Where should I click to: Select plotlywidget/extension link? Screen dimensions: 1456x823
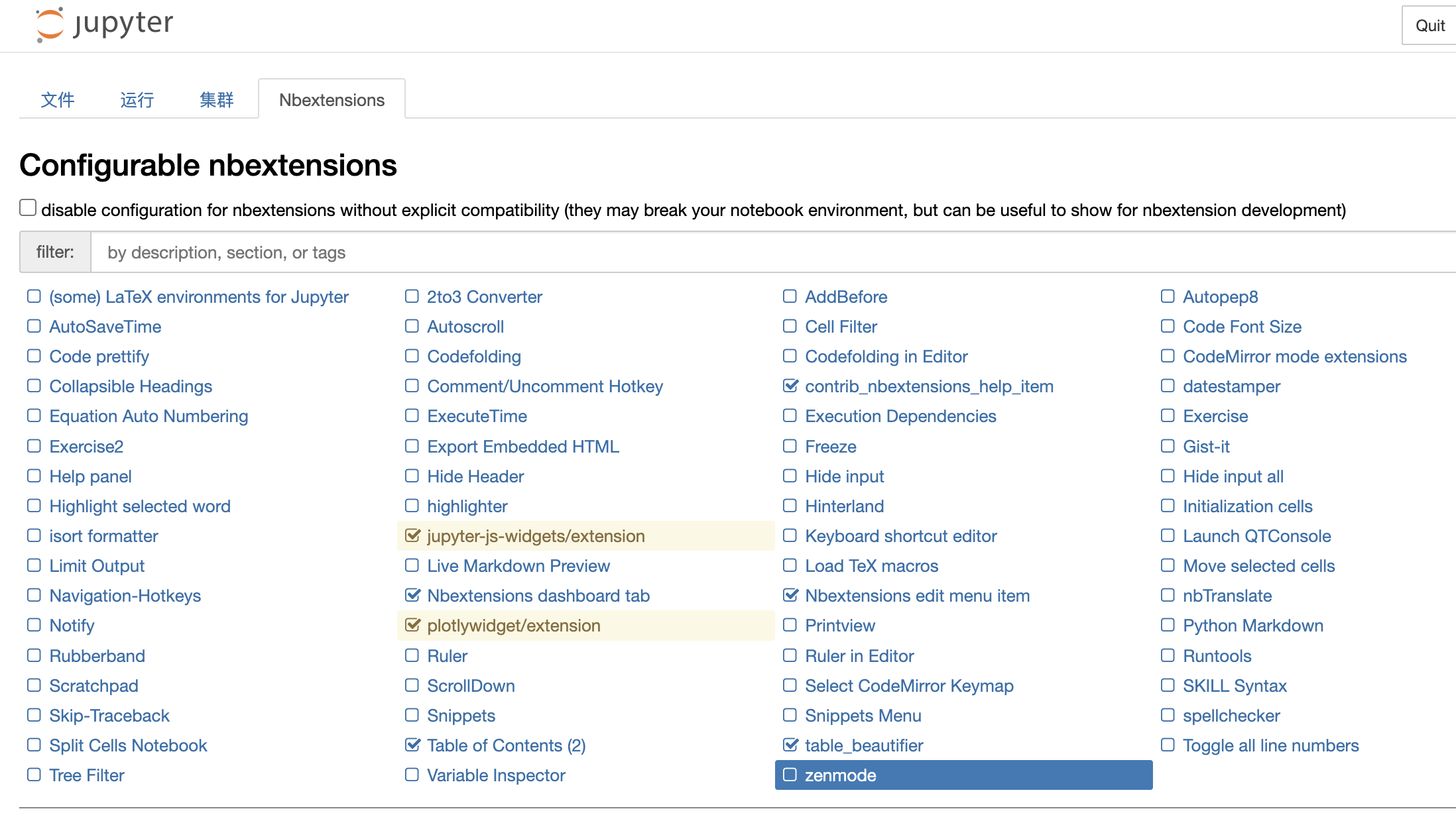(x=514, y=626)
